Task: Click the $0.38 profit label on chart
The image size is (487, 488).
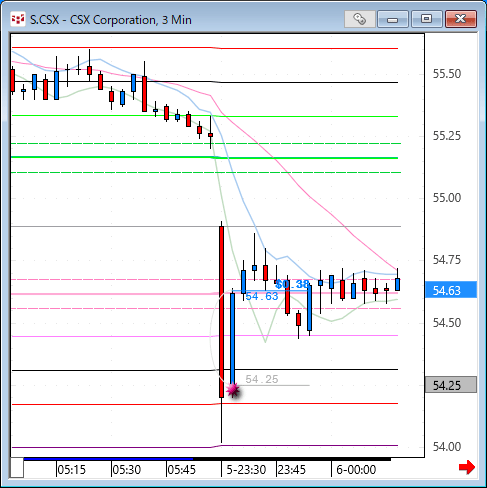Action: tap(292, 284)
